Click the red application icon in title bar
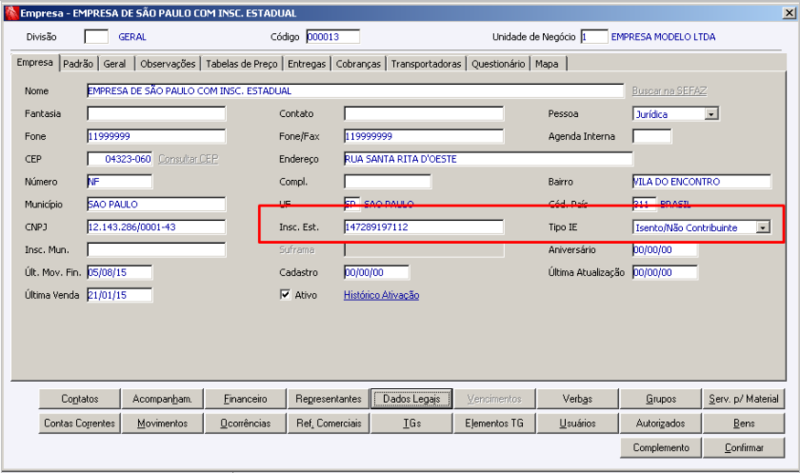Image resolution: width=800 pixels, height=473 pixels. tap(11, 13)
